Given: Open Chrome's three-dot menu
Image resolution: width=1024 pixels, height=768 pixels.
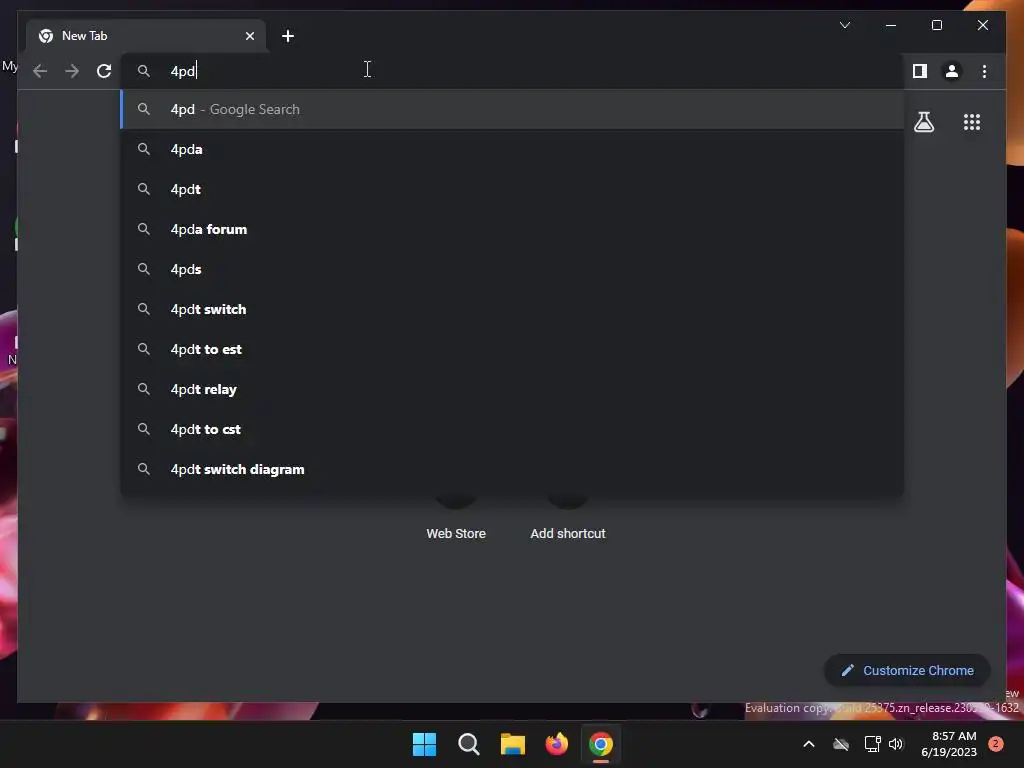Looking at the screenshot, I should click(984, 71).
